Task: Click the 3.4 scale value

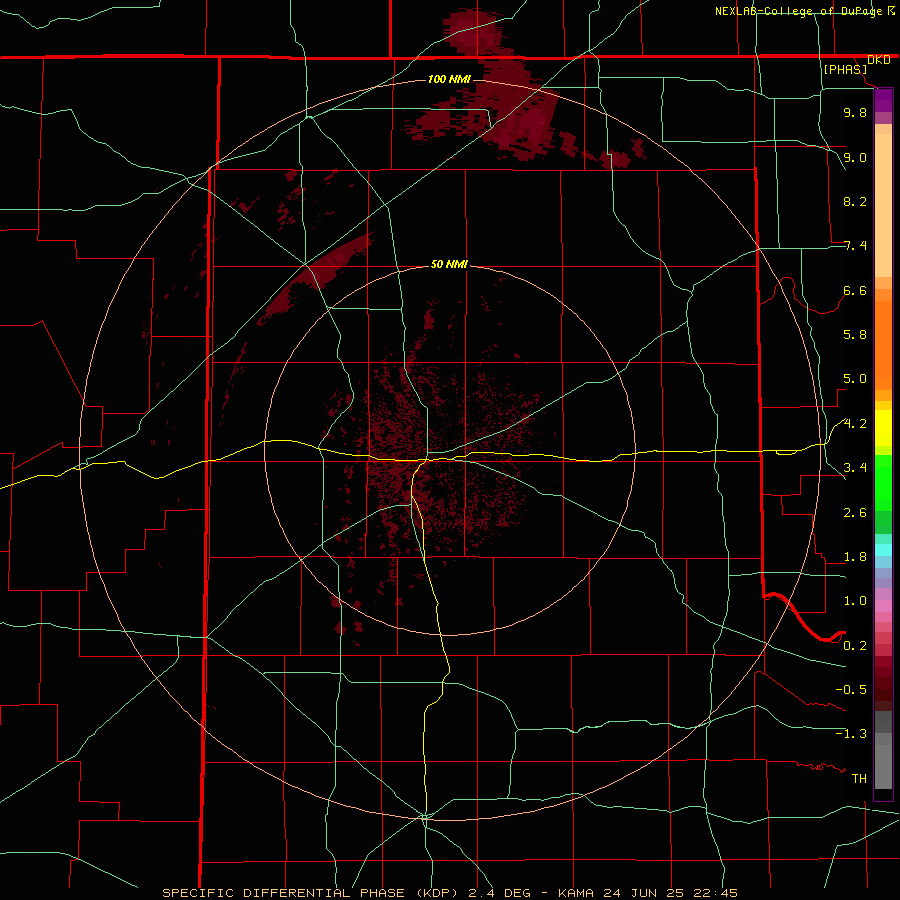Action: click(x=855, y=468)
